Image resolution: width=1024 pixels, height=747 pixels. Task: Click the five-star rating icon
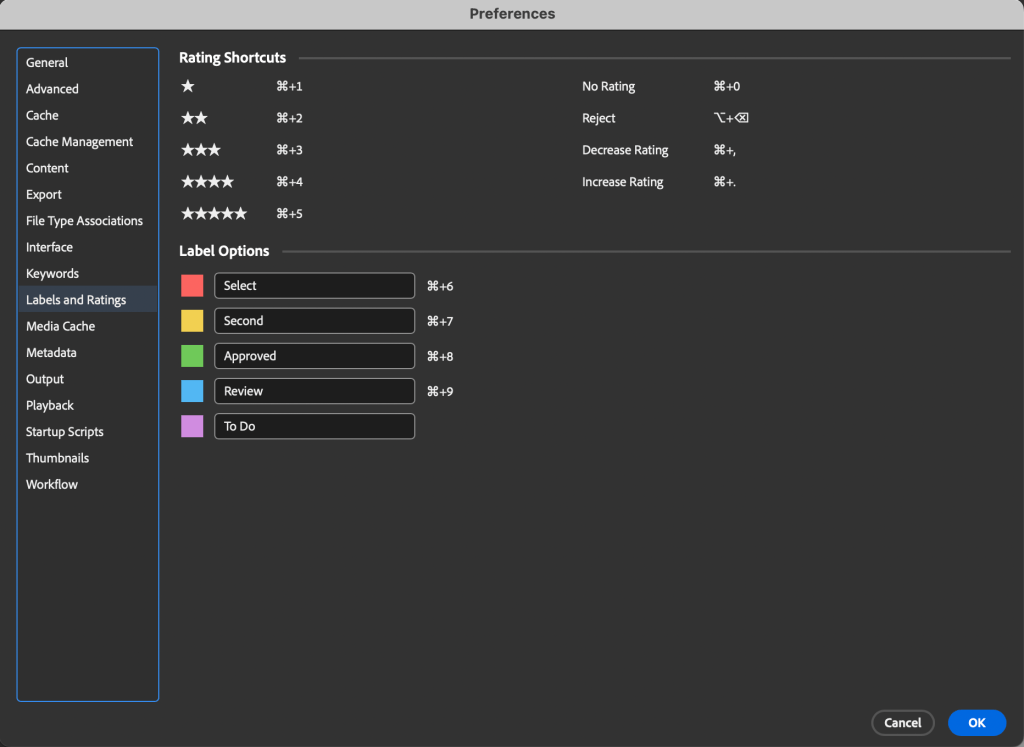tap(213, 214)
